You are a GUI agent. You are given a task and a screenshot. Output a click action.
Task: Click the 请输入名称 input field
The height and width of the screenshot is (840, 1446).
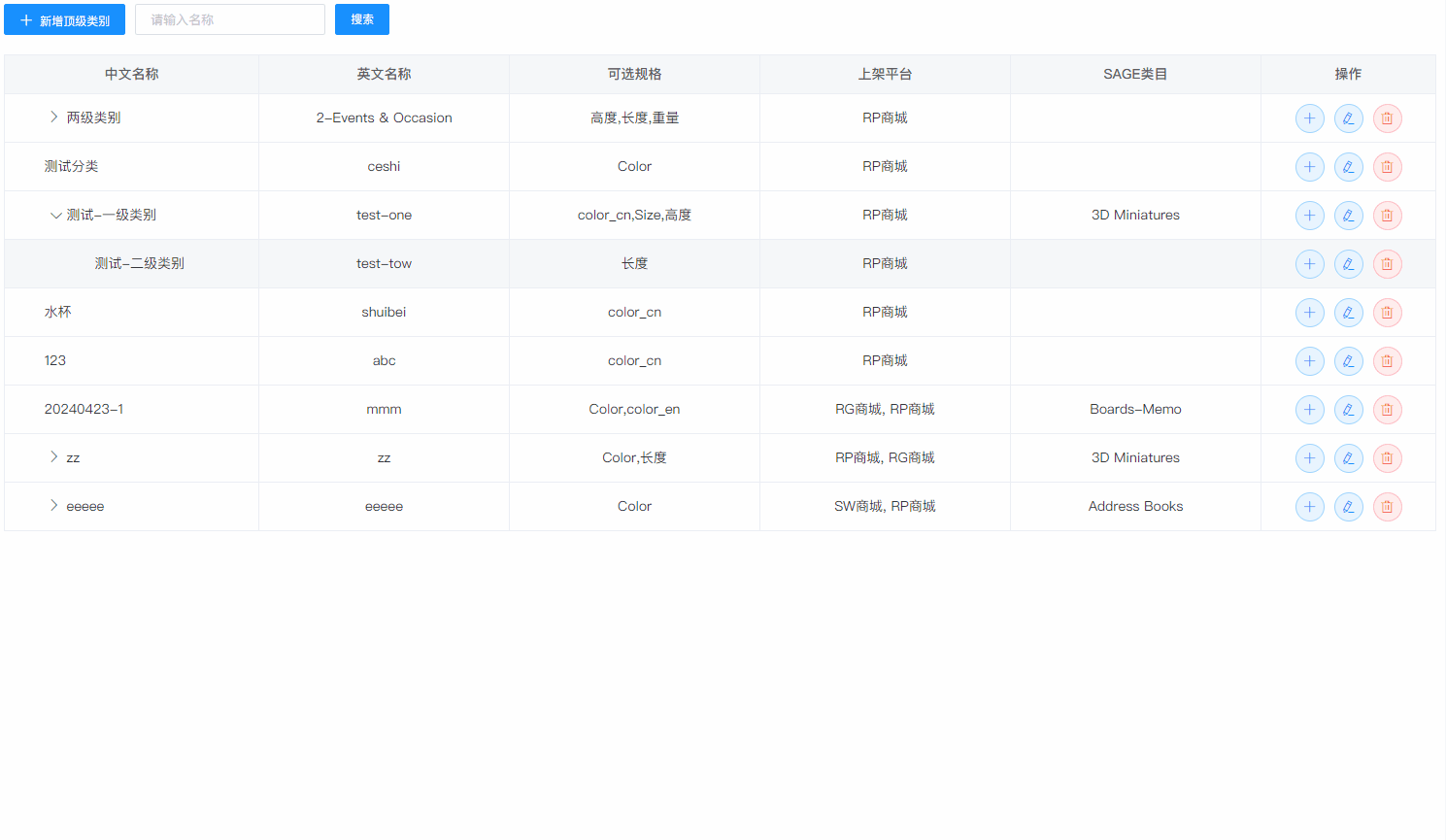pyautogui.click(x=229, y=18)
